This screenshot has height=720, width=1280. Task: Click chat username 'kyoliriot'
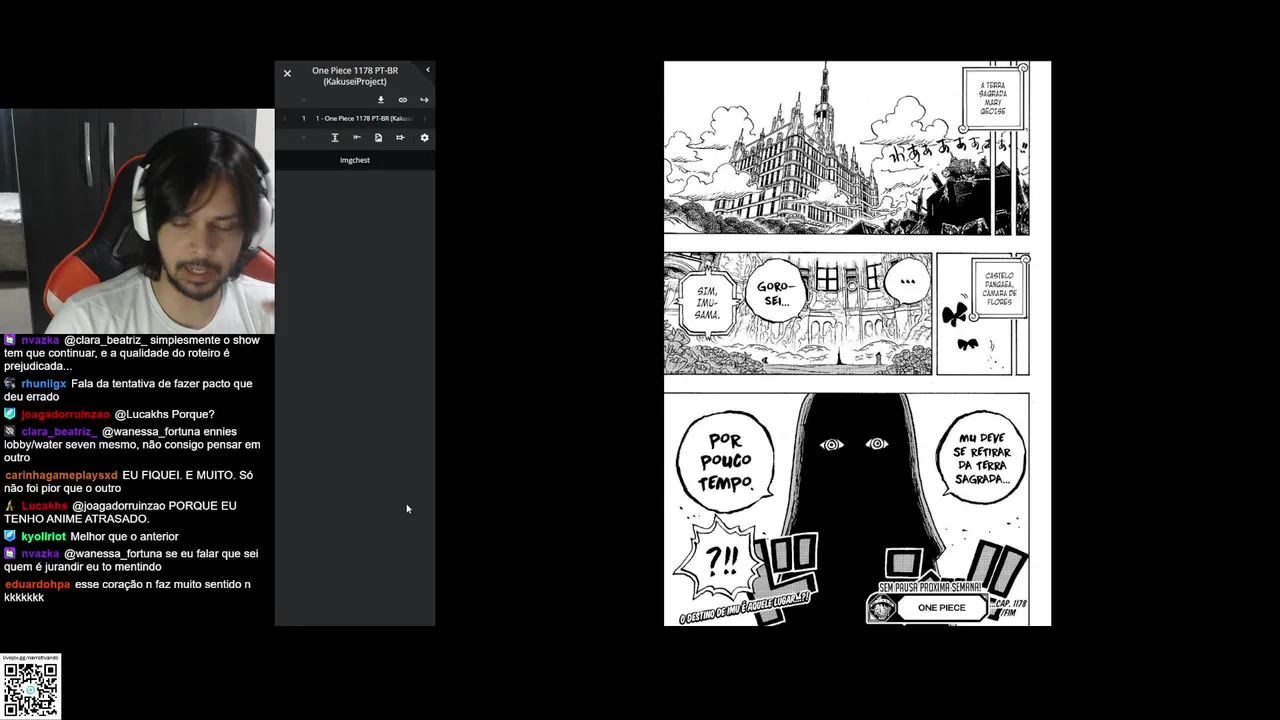[43, 537]
